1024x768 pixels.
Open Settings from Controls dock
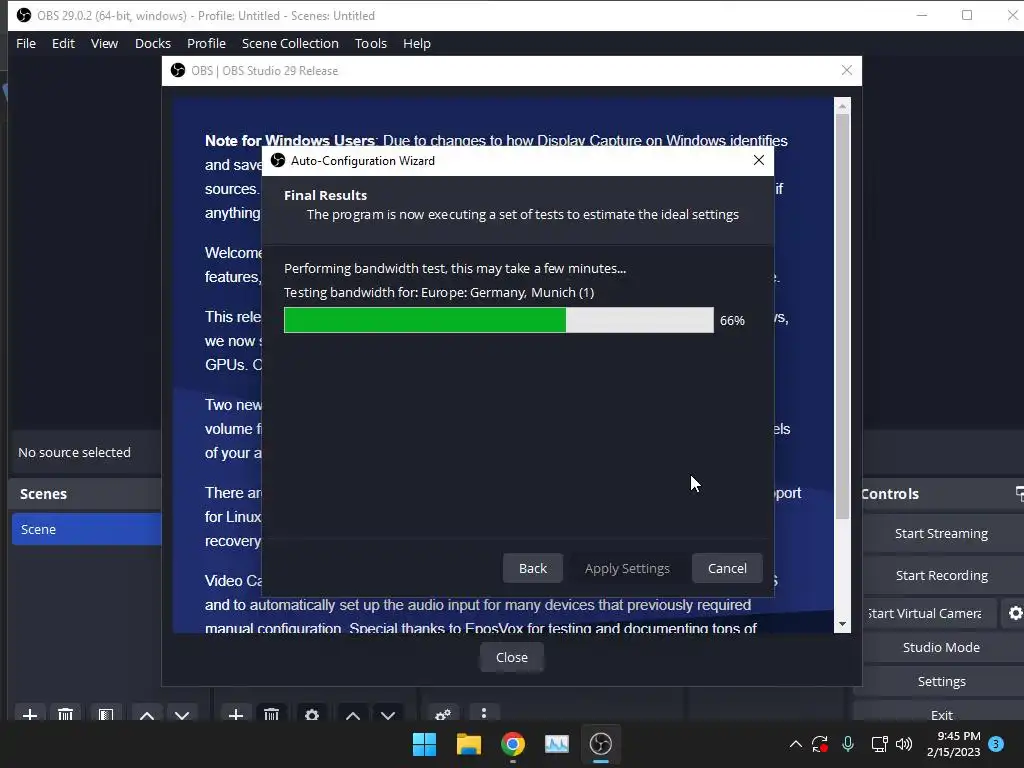(941, 681)
